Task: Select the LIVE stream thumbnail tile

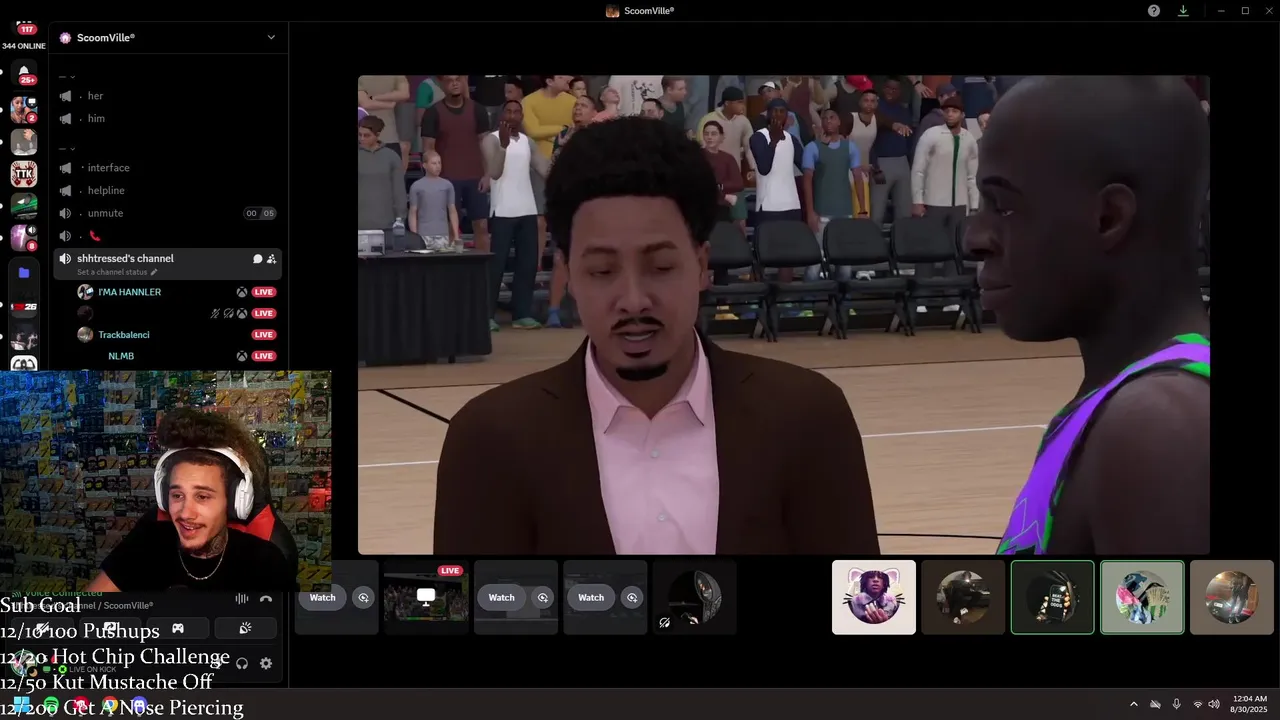Action: point(426,597)
